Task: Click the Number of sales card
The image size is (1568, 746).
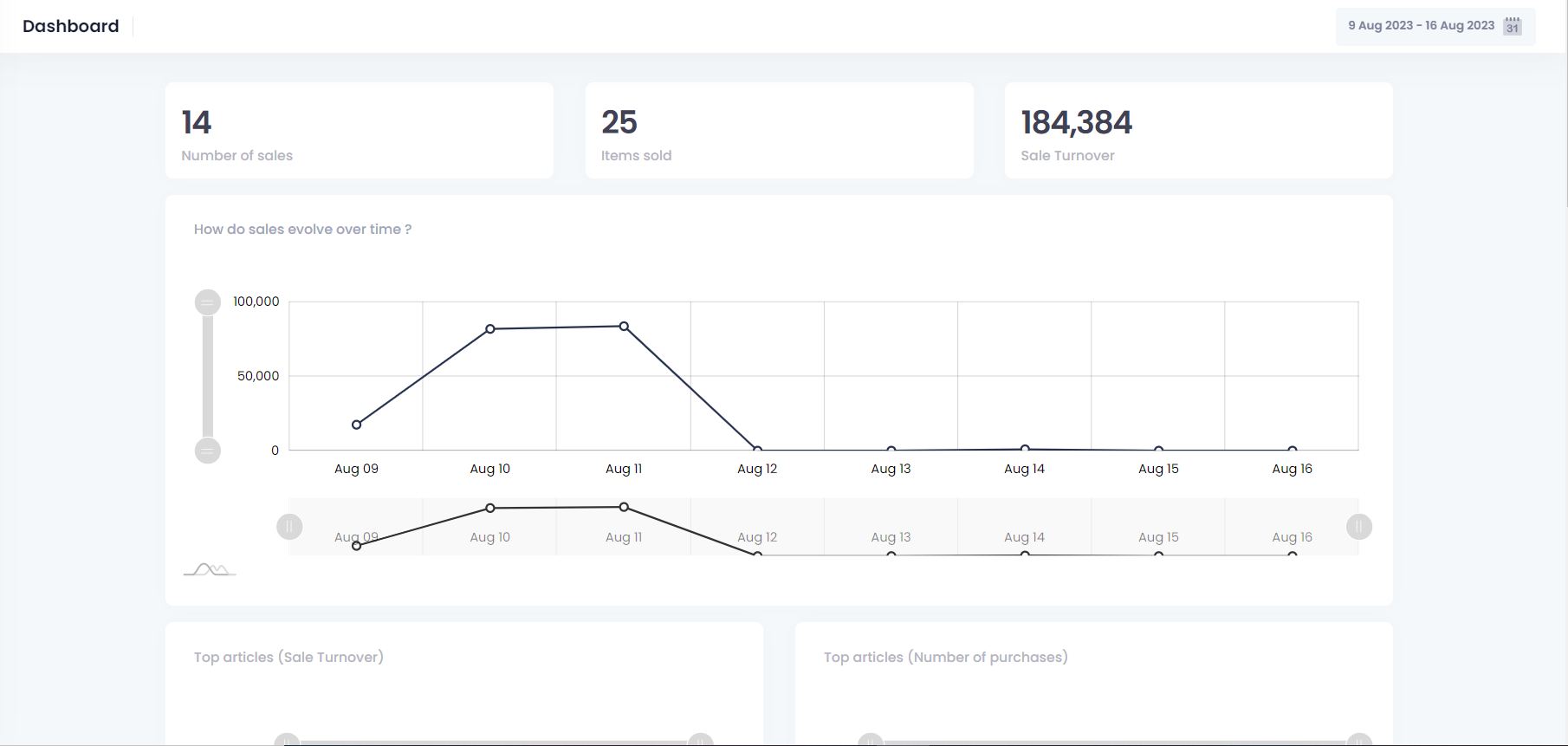Action: point(359,131)
